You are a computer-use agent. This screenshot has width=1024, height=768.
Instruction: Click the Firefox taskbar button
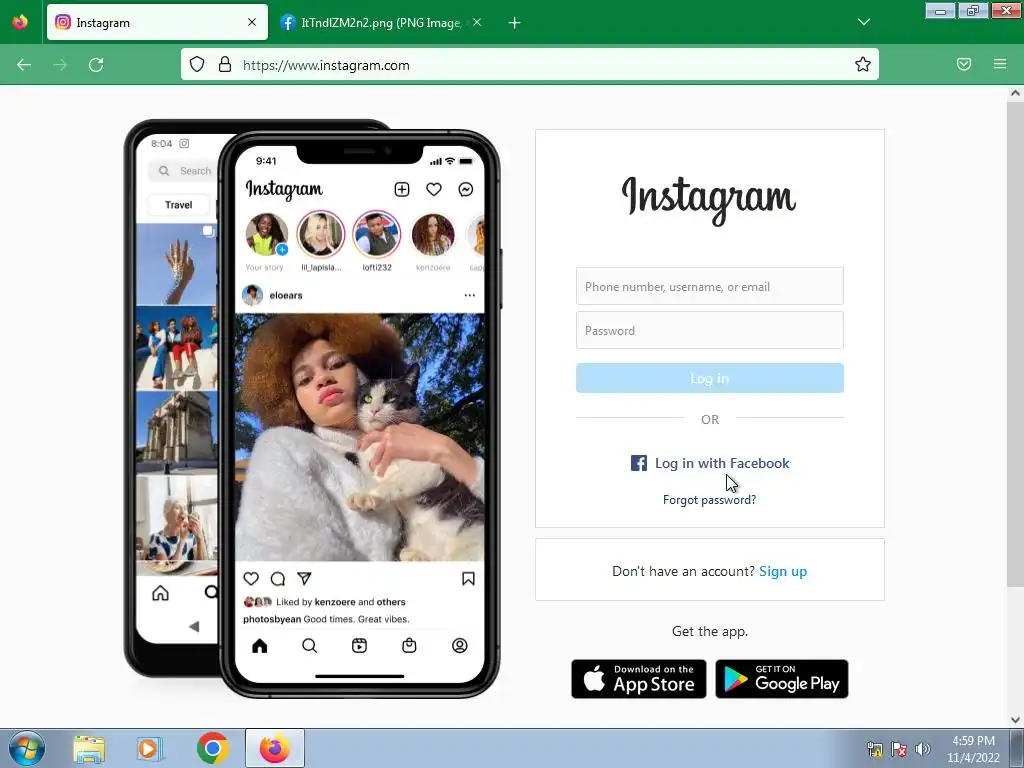(275, 748)
